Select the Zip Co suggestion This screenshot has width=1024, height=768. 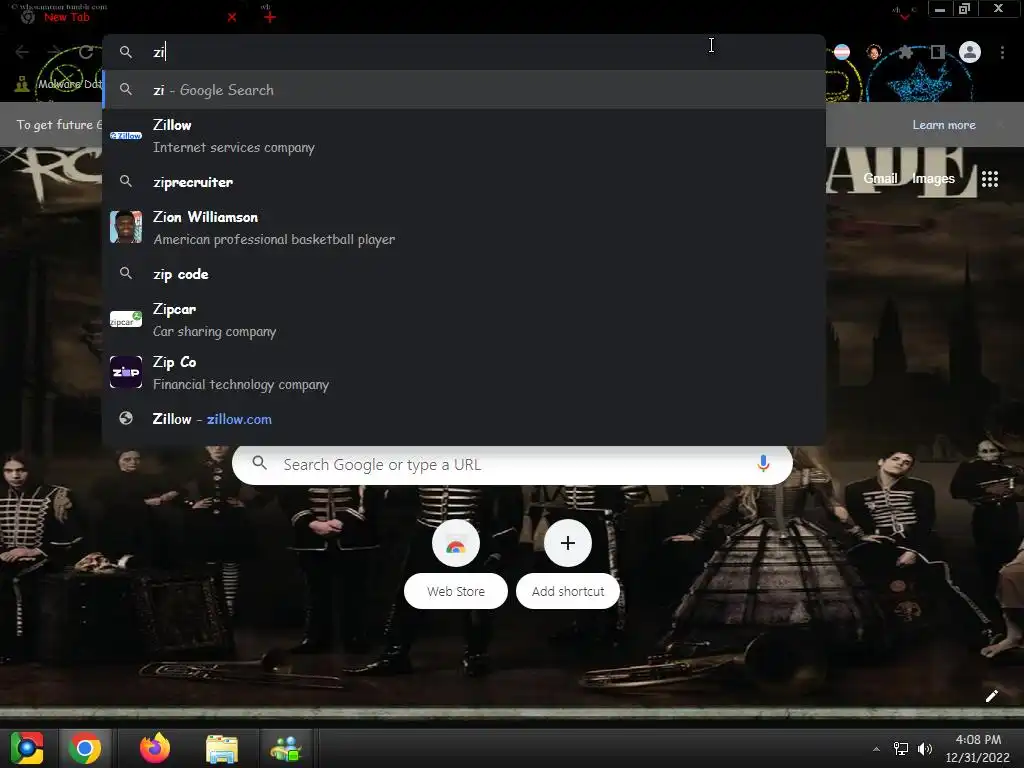click(x=464, y=373)
